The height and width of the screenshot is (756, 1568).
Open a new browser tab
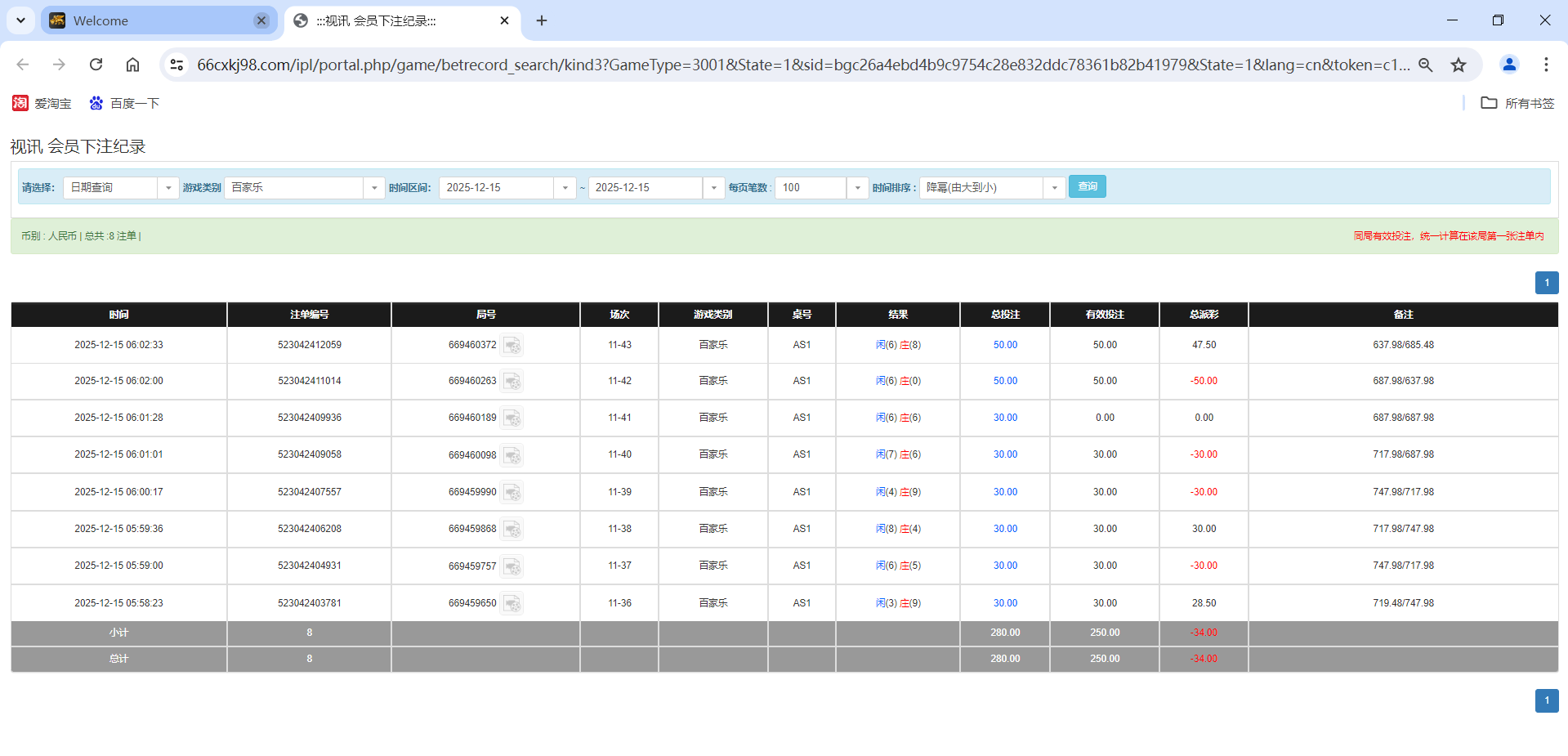coord(542,20)
